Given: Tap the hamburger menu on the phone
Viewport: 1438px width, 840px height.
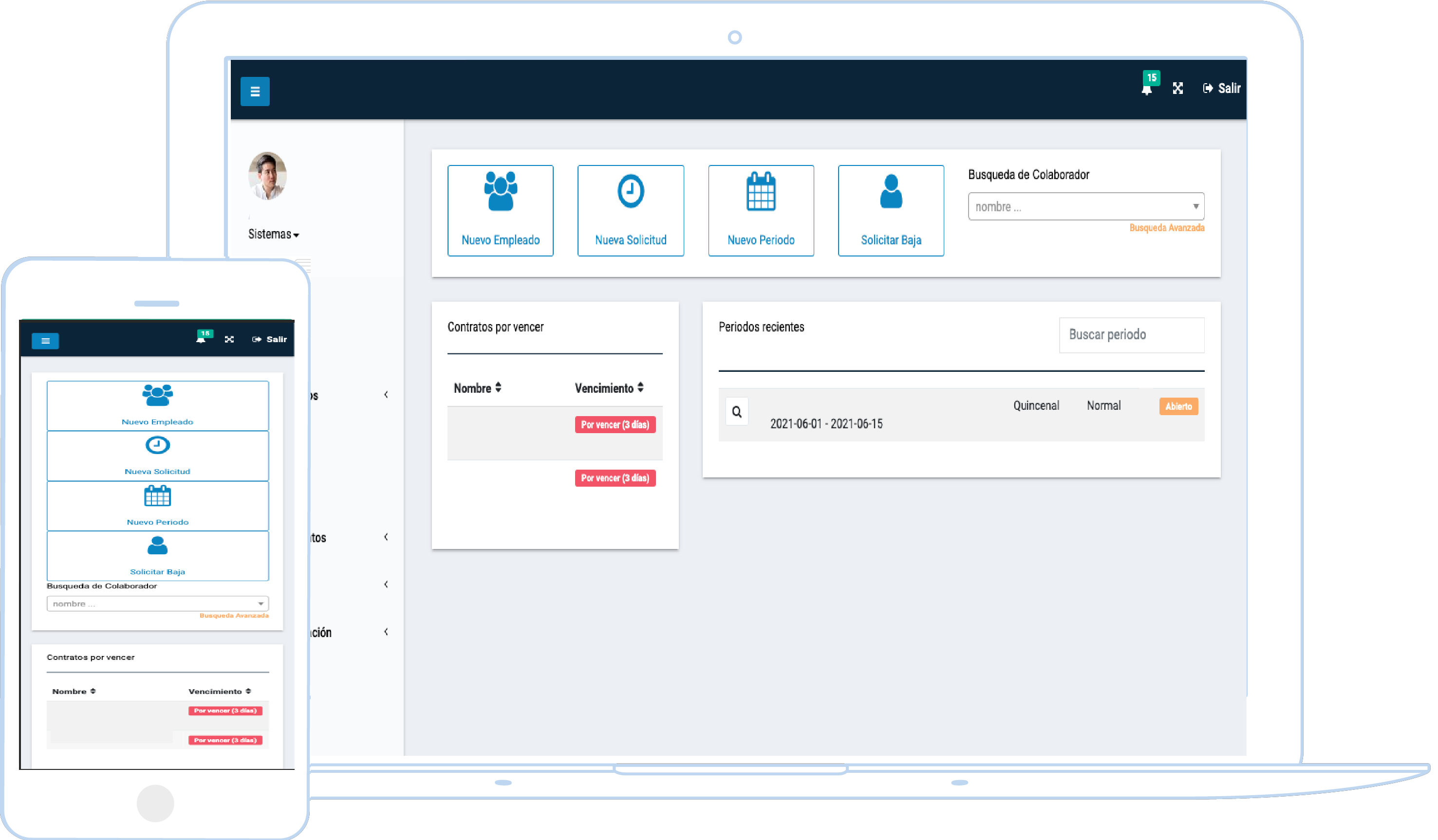Looking at the screenshot, I should (46, 341).
